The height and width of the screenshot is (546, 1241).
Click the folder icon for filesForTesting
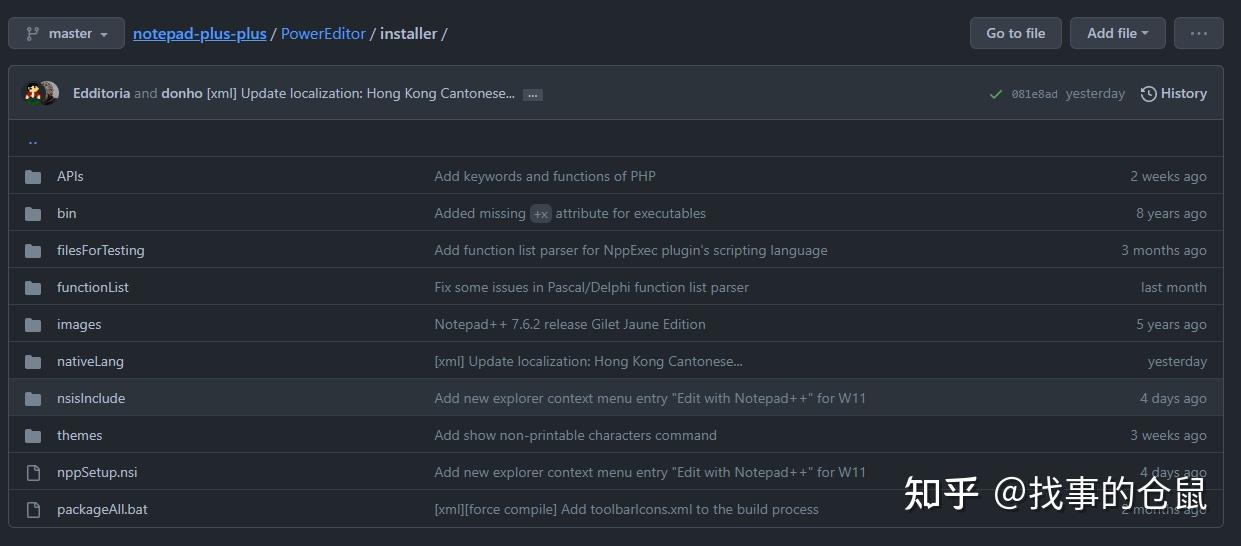point(33,251)
